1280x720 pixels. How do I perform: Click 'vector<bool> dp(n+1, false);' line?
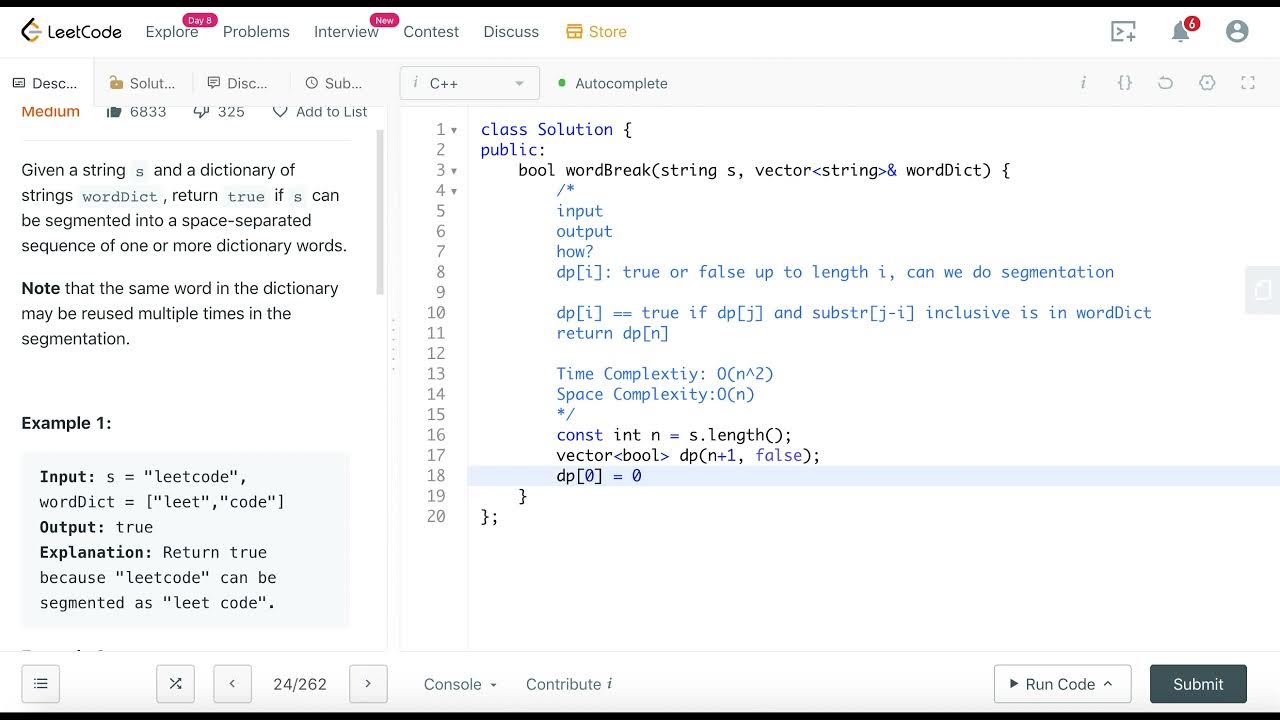tap(688, 455)
